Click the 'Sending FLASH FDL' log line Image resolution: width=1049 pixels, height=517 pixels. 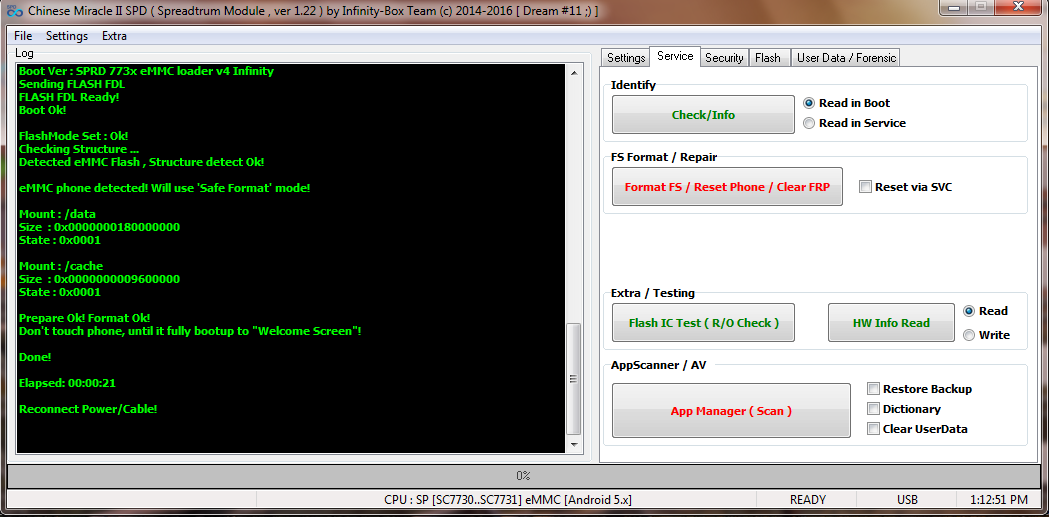[x=72, y=84]
